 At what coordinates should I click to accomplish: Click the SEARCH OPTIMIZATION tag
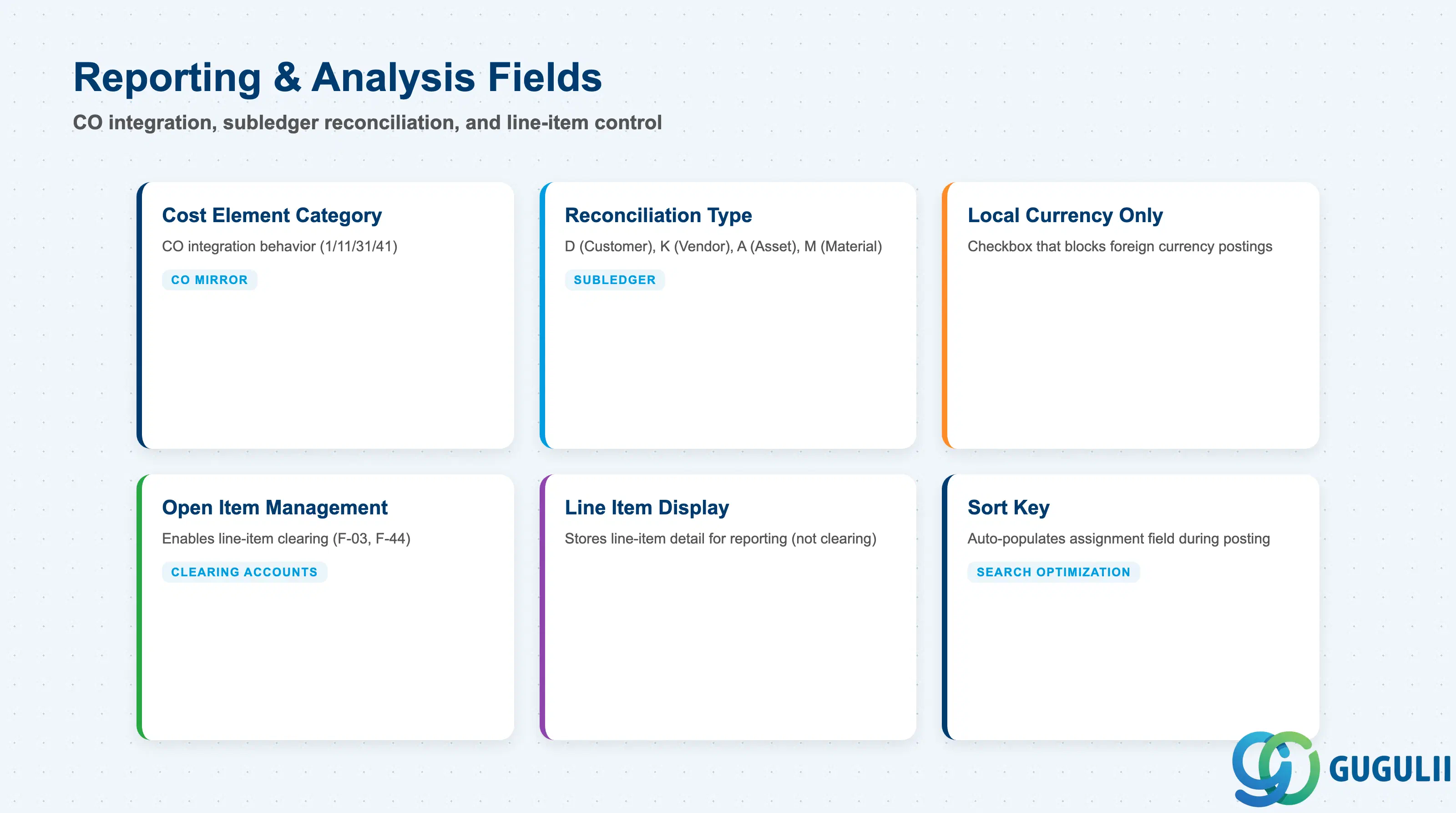point(1054,572)
